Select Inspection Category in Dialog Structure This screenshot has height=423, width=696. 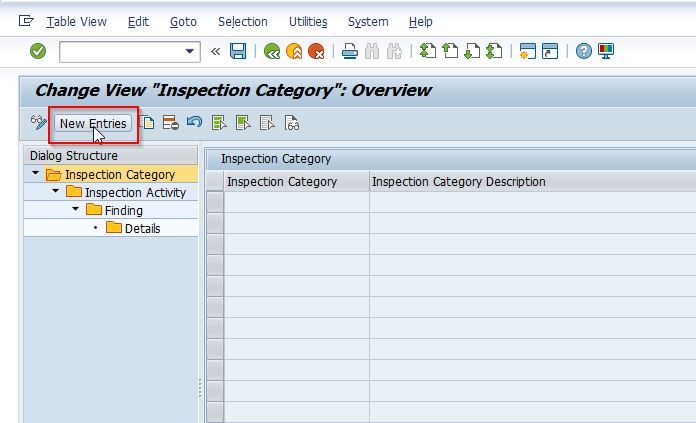click(120, 174)
